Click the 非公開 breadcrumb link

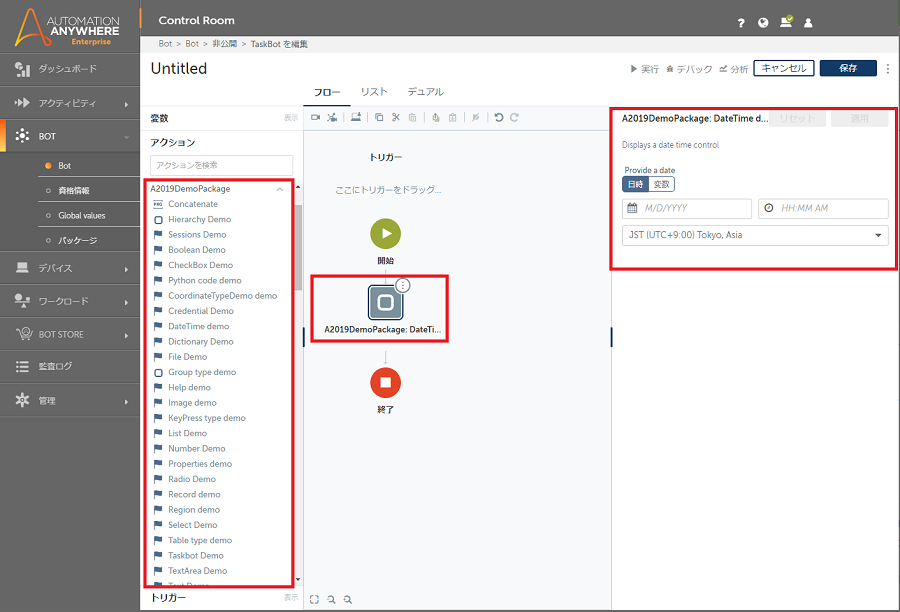click(224, 44)
